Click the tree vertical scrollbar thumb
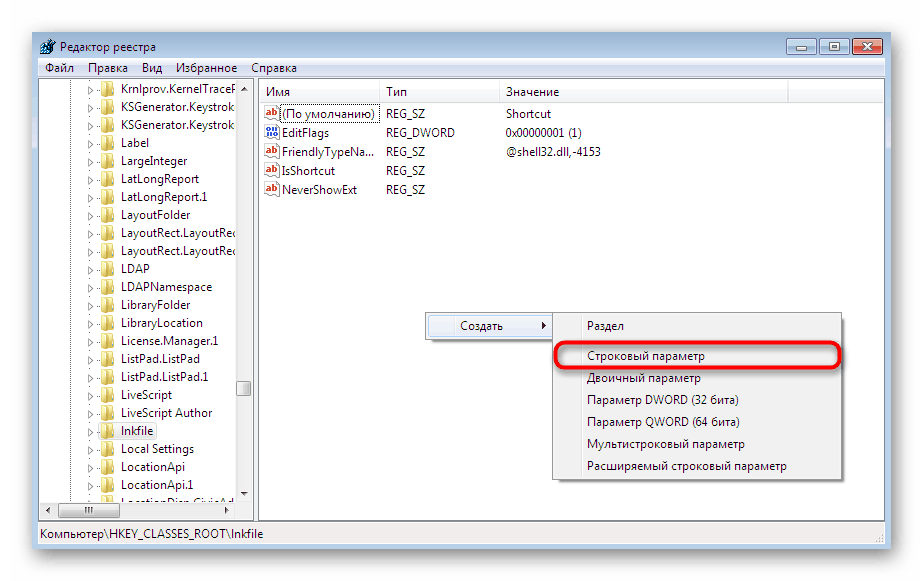 coord(244,389)
